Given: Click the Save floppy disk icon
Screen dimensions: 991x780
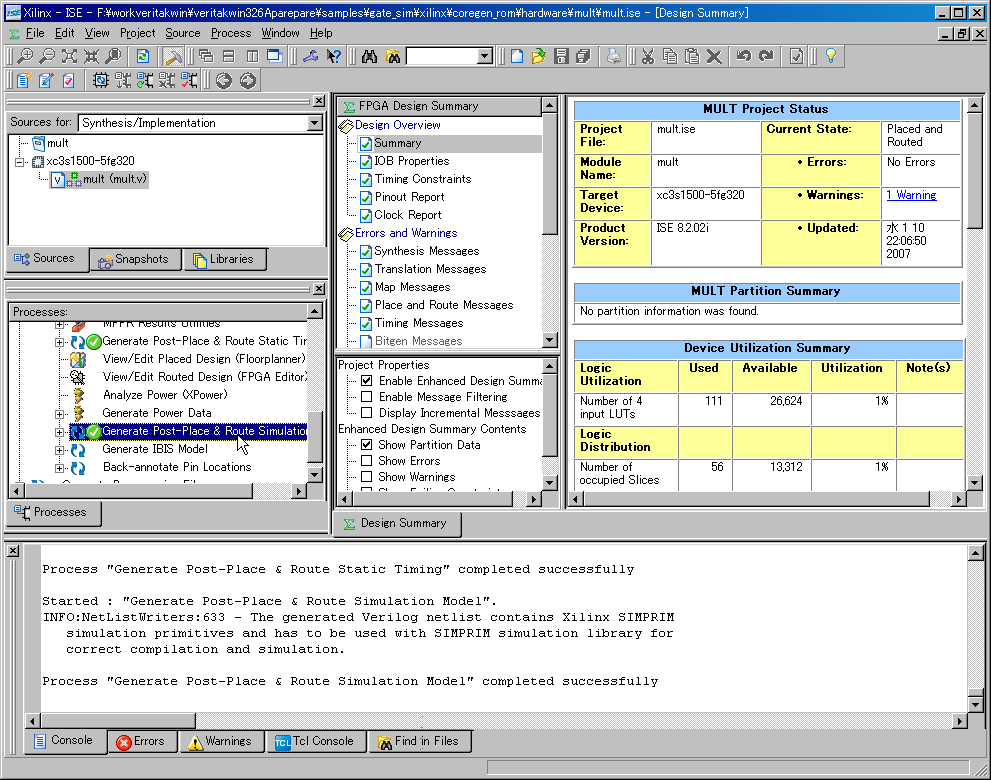Looking at the screenshot, I should pyautogui.click(x=561, y=56).
